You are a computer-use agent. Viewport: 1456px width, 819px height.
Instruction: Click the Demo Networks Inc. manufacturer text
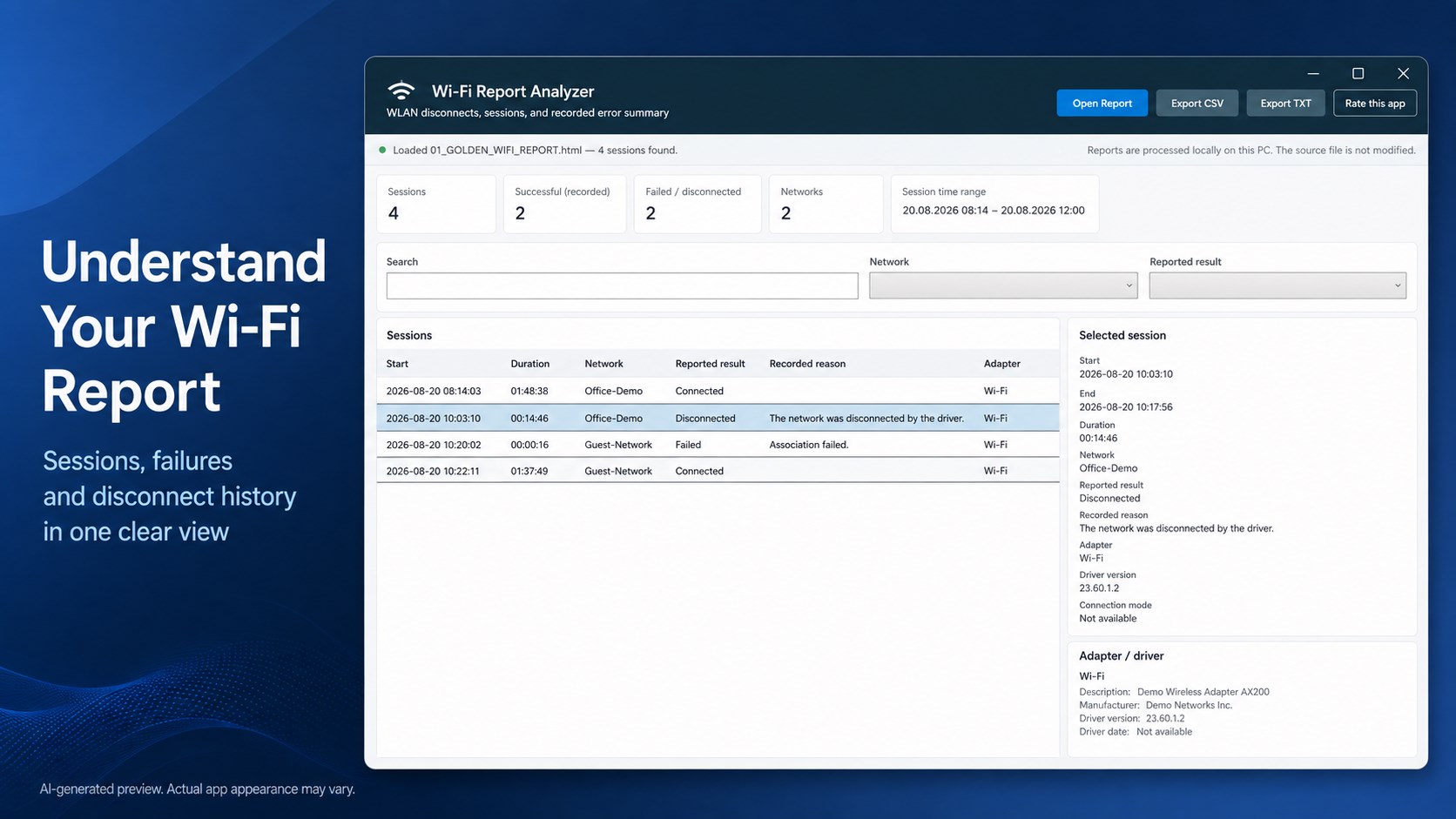pyautogui.click(x=1189, y=705)
